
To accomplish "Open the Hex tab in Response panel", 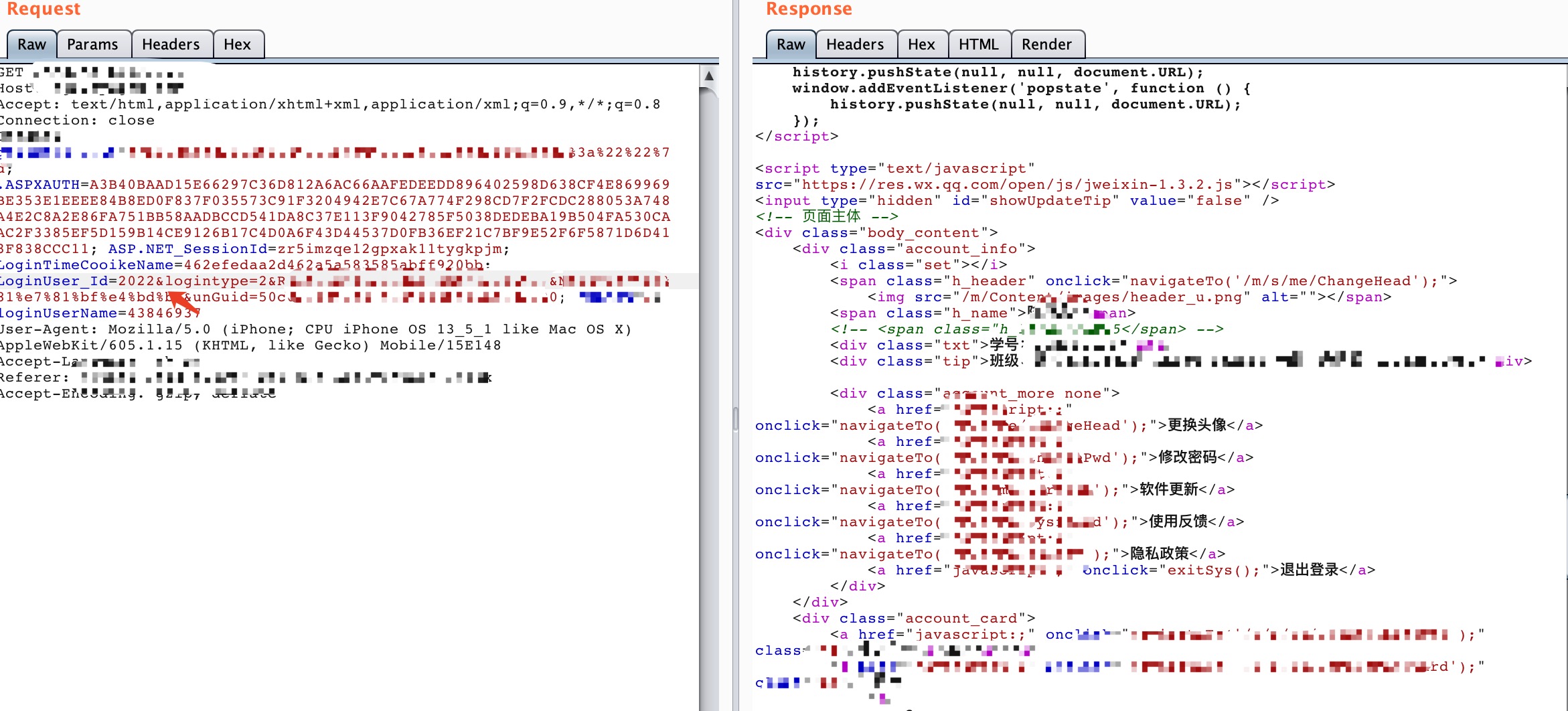I will point(921,45).
